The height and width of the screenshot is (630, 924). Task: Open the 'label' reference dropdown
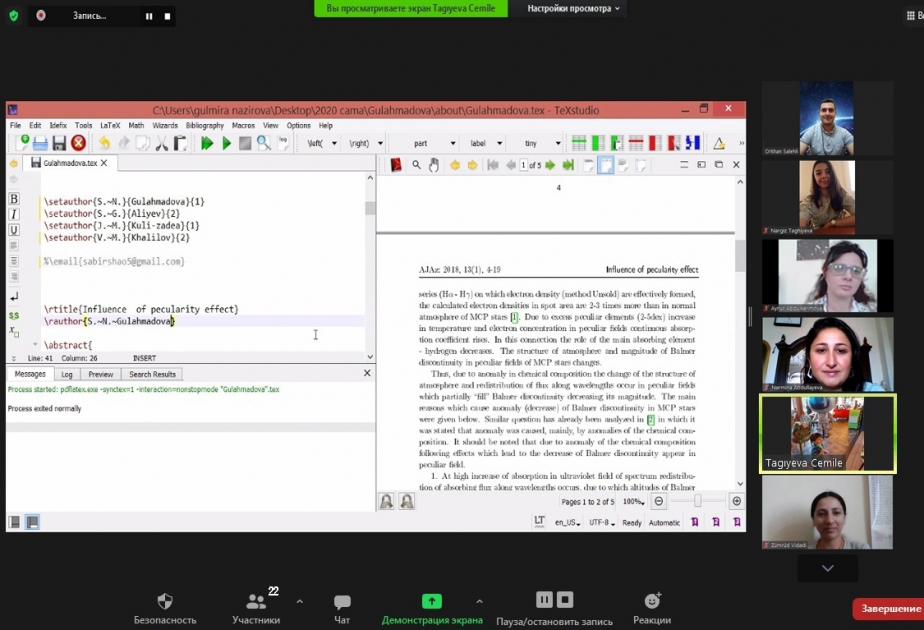tap(486, 143)
